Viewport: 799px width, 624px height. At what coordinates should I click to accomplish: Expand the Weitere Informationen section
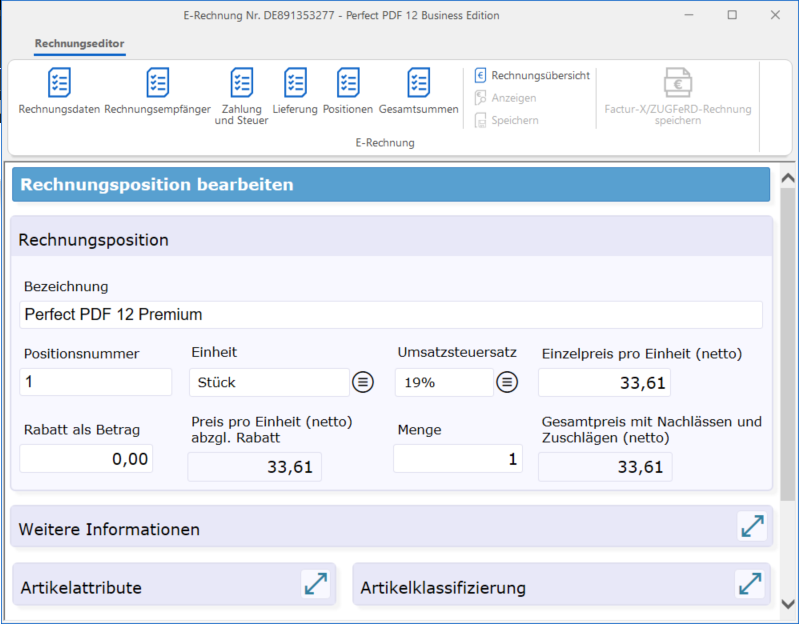pyautogui.click(x=751, y=527)
